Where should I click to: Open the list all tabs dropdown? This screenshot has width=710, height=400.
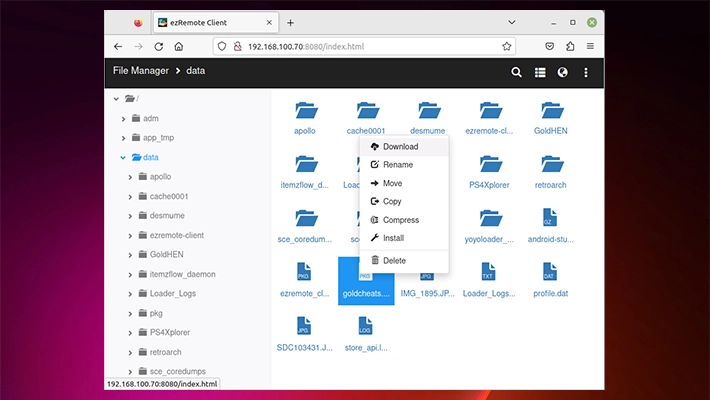(x=512, y=22)
